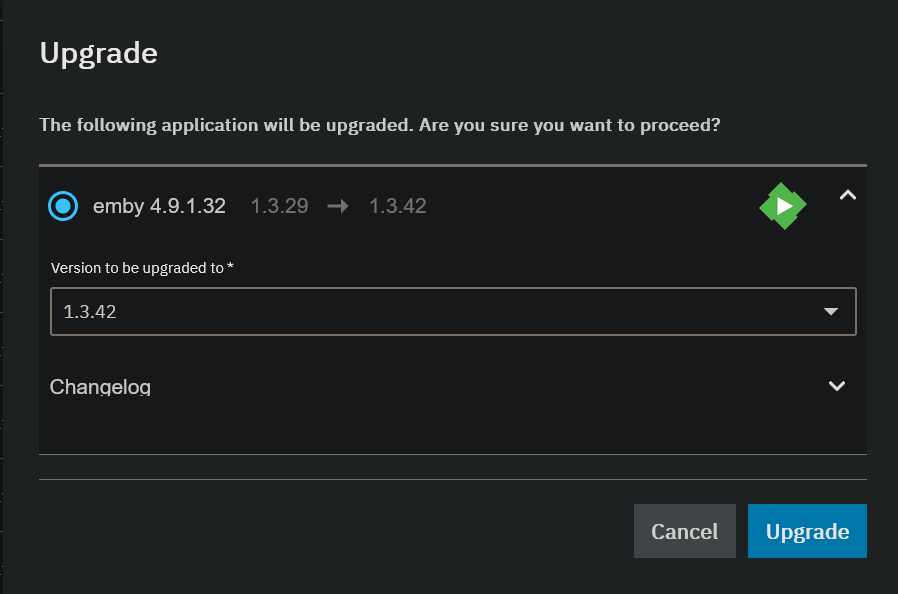The height and width of the screenshot is (594, 898).
Task: Click empty area below Changelog in panel
Action: point(452,428)
